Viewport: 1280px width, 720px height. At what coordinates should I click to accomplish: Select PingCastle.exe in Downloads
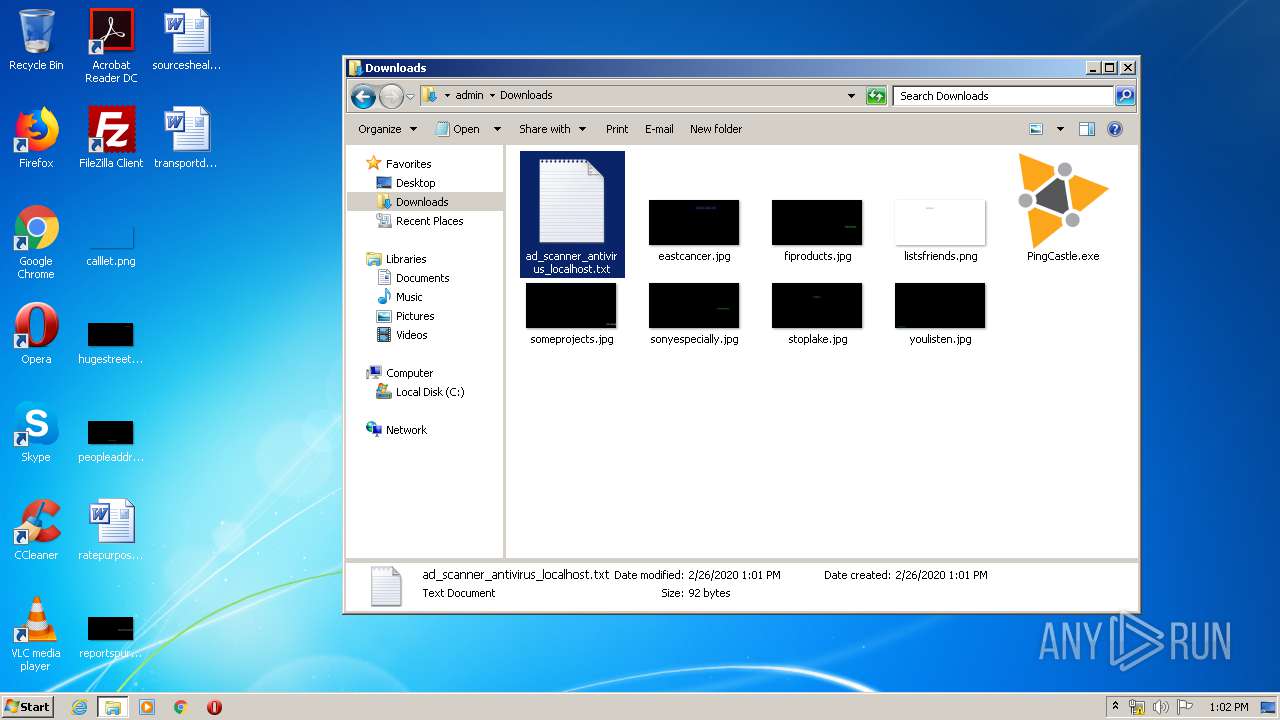[x=1063, y=208]
